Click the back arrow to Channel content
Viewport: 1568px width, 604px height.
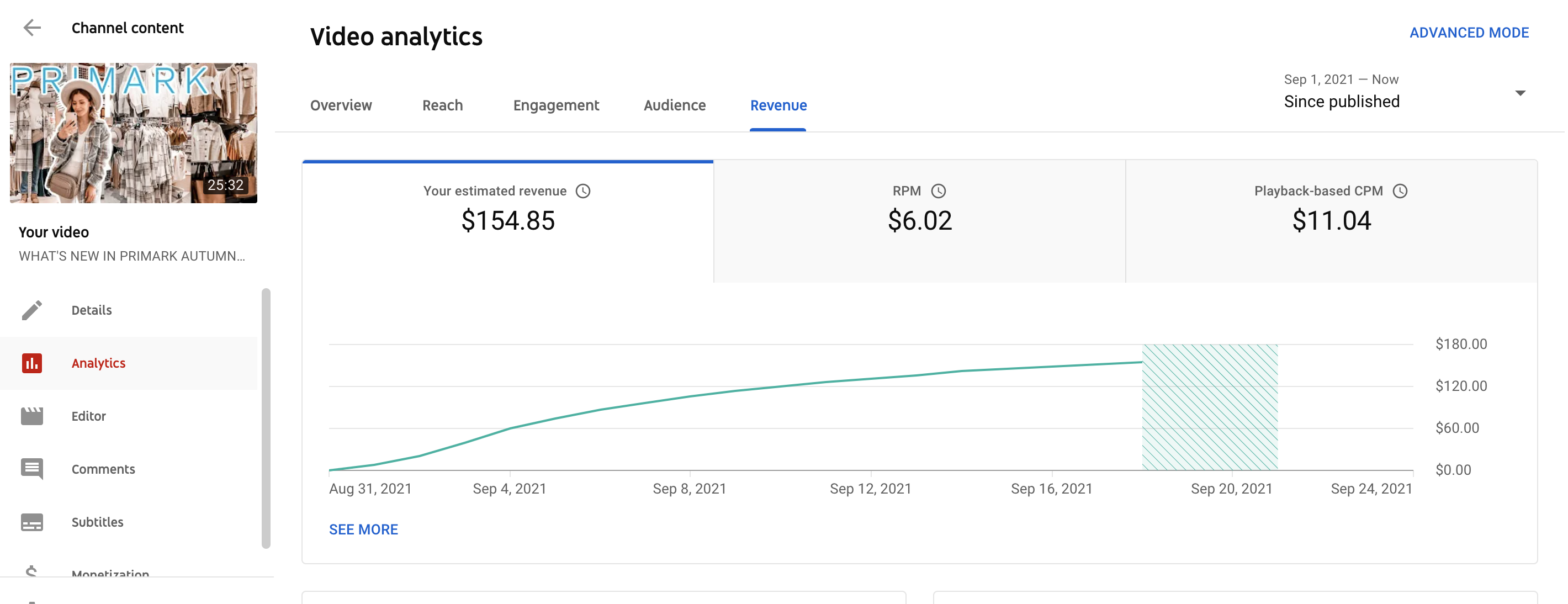[x=31, y=28]
